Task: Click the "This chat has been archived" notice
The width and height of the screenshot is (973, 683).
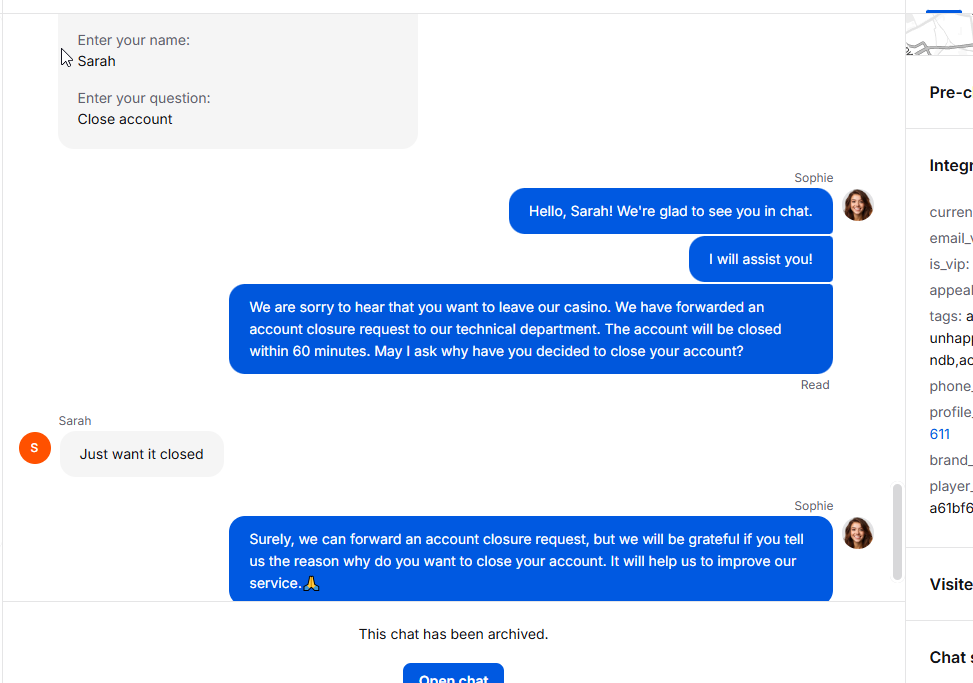Action: (x=453, y=634)
